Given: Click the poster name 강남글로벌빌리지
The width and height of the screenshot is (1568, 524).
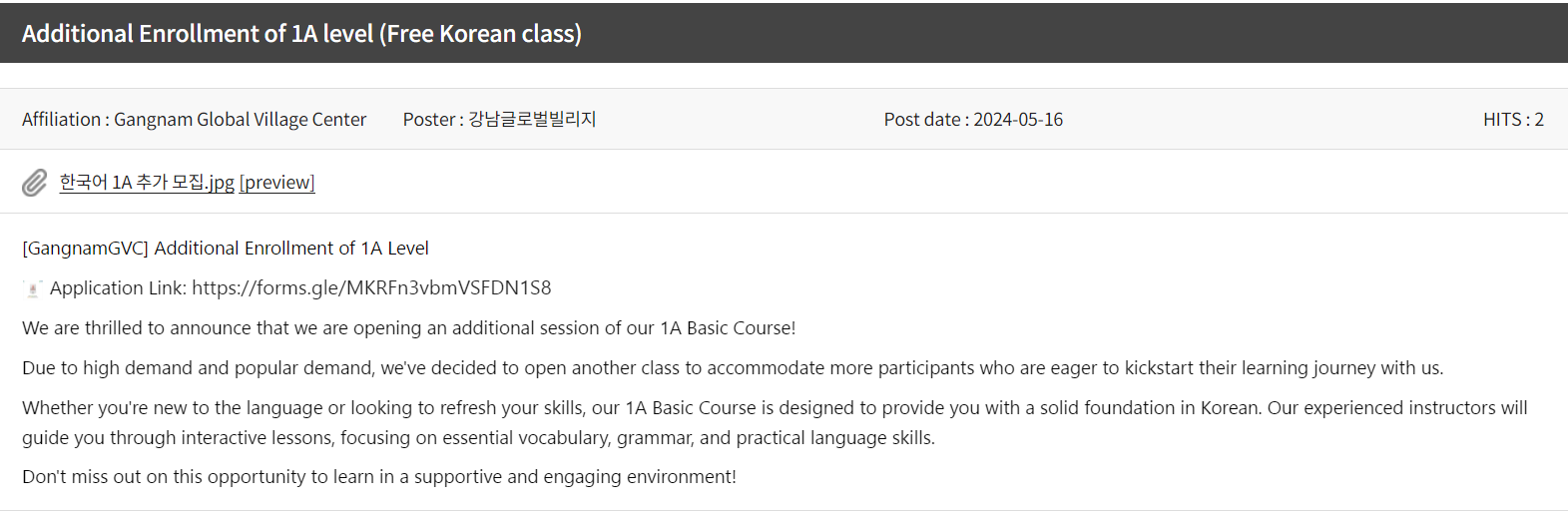Looking at the screenshot, I should point(532,120).
